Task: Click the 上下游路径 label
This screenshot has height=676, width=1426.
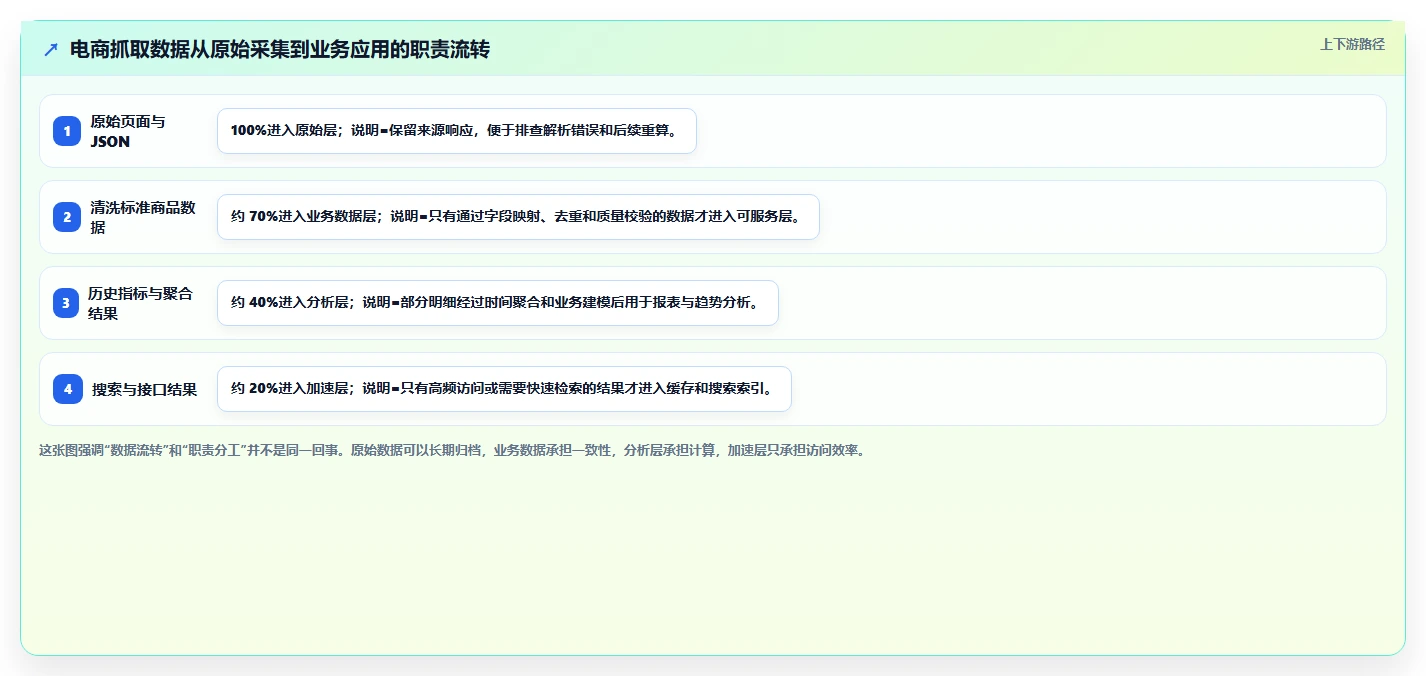Action: click(x=1352, y=44)
